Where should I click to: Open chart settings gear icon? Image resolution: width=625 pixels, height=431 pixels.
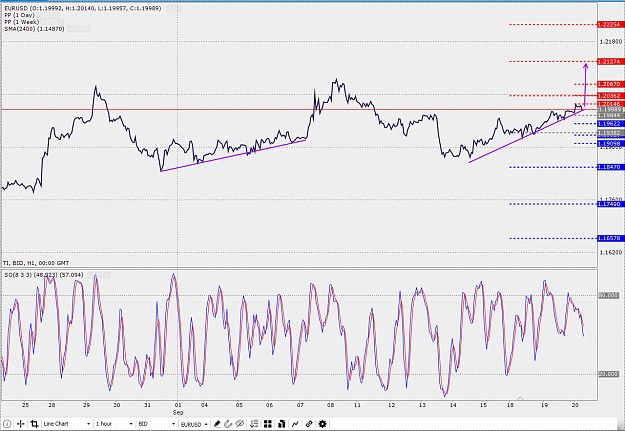point(322,424)
